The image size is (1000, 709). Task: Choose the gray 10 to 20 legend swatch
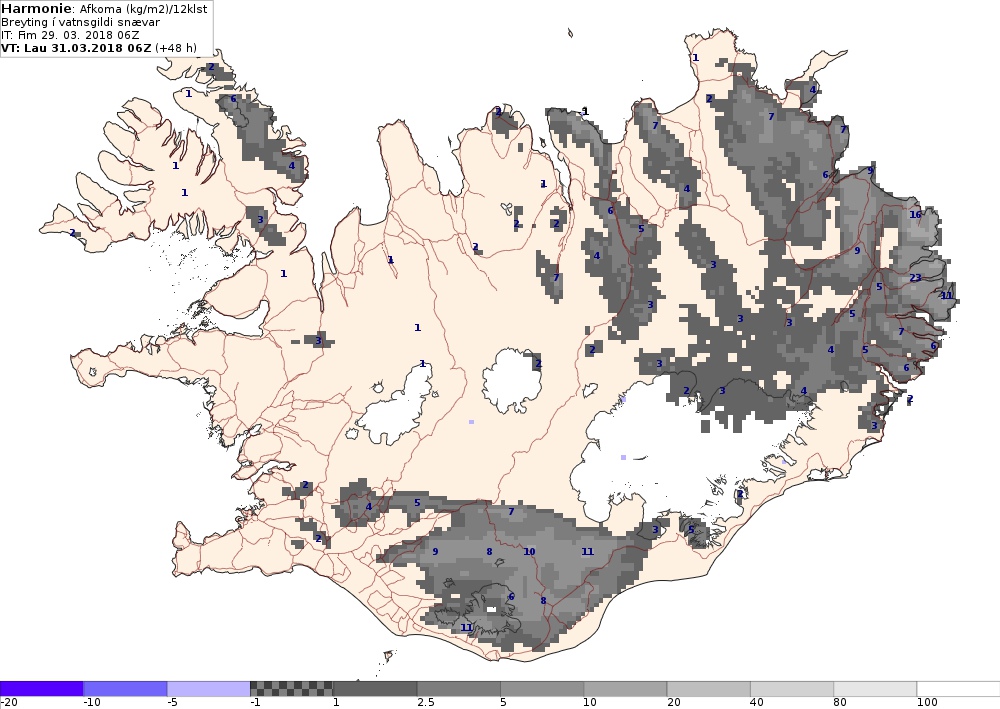click(x=625, y=689)
